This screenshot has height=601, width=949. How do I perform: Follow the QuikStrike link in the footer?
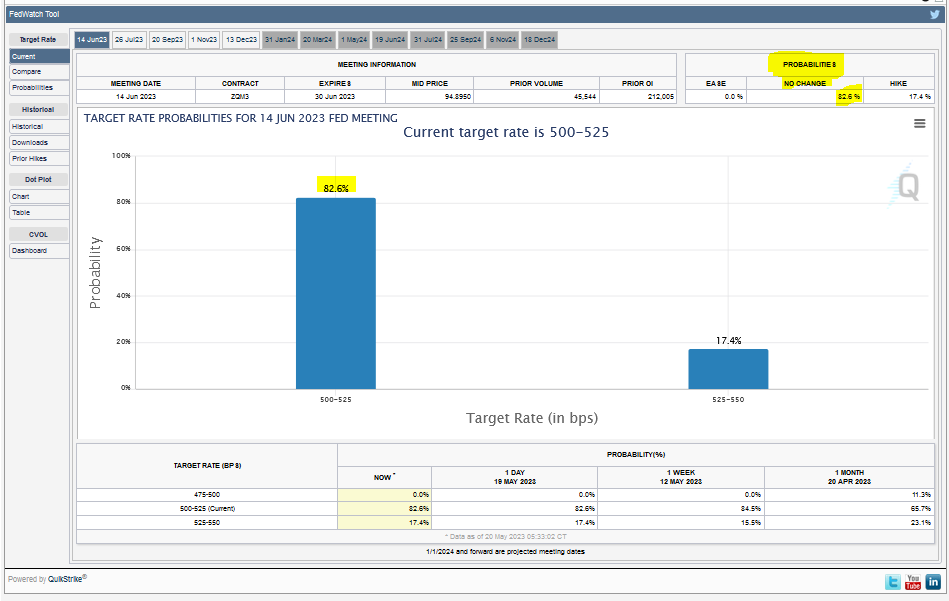(x=65, y=579)
